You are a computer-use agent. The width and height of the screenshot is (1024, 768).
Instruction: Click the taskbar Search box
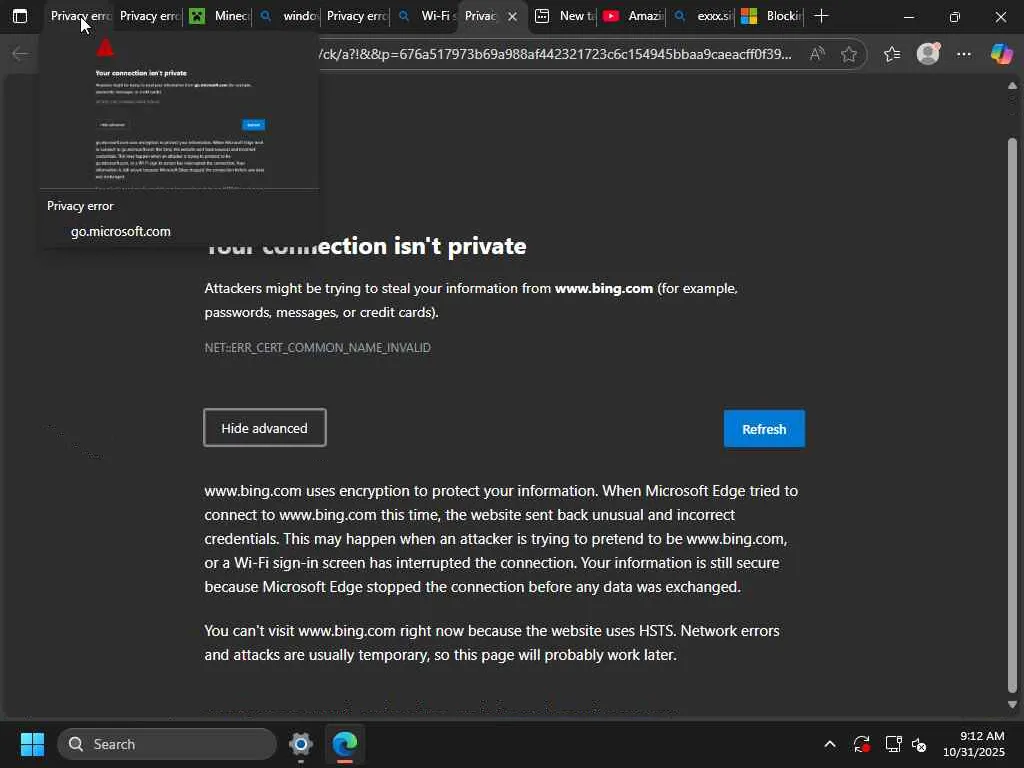pos(167,744)
